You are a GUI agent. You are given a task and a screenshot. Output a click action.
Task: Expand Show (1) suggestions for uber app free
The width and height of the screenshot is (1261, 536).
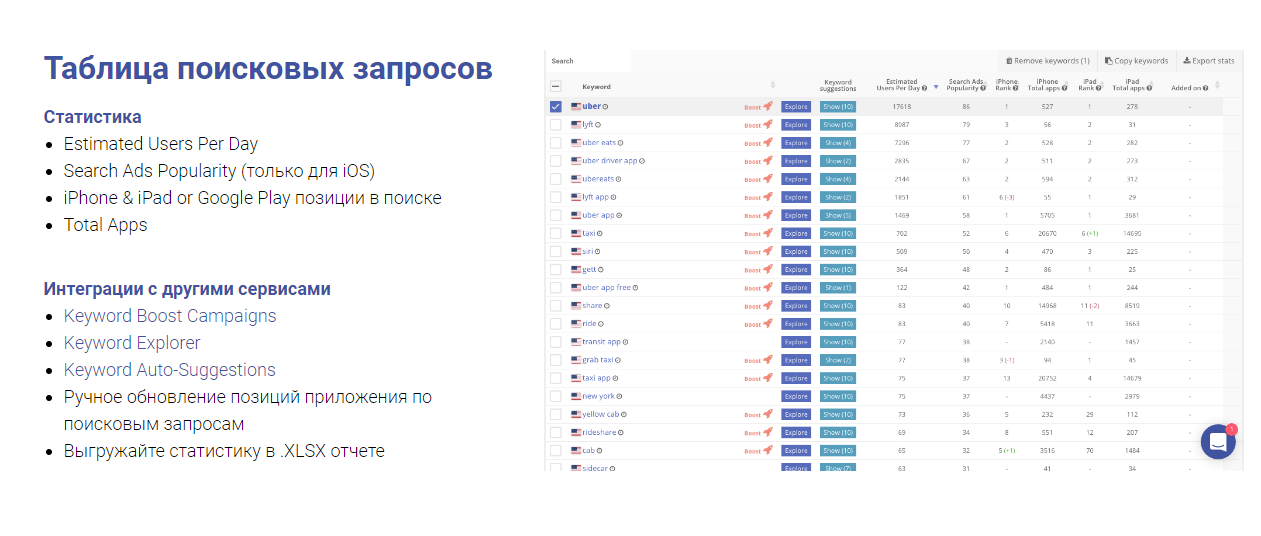(x=837, y=288)
